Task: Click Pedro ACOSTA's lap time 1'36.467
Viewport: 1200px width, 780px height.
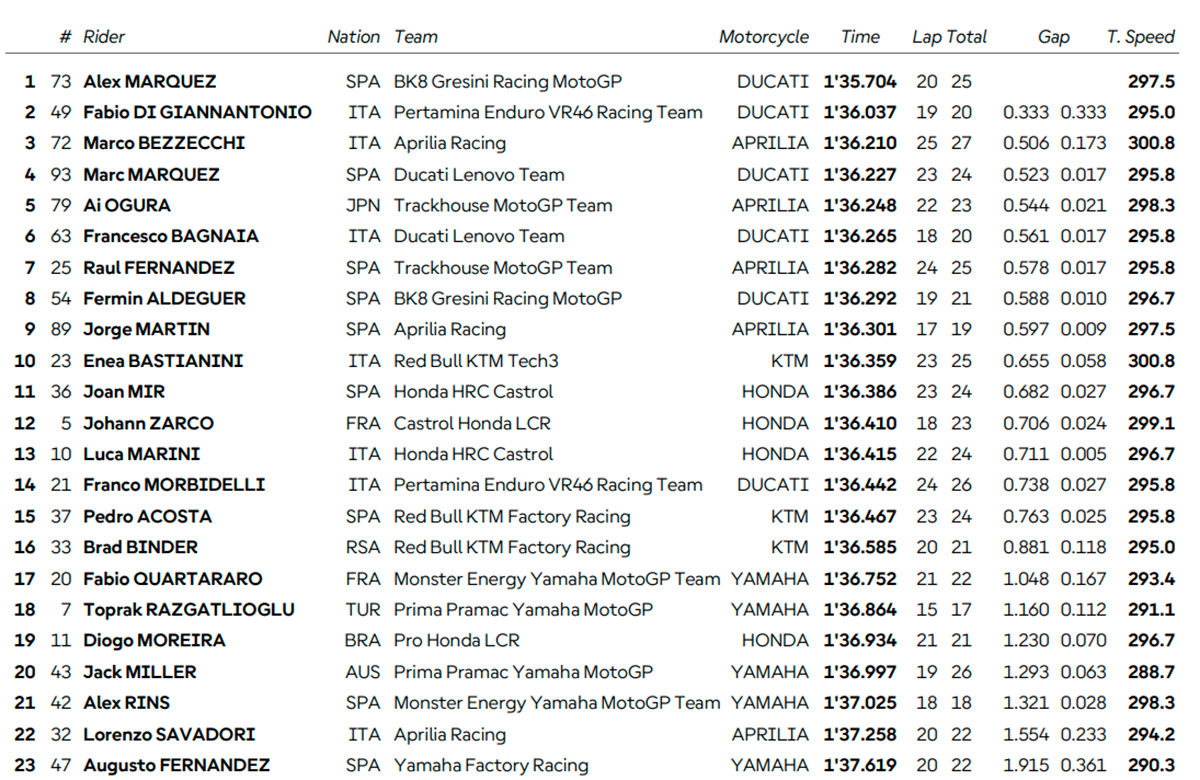Action: (860, 517)
